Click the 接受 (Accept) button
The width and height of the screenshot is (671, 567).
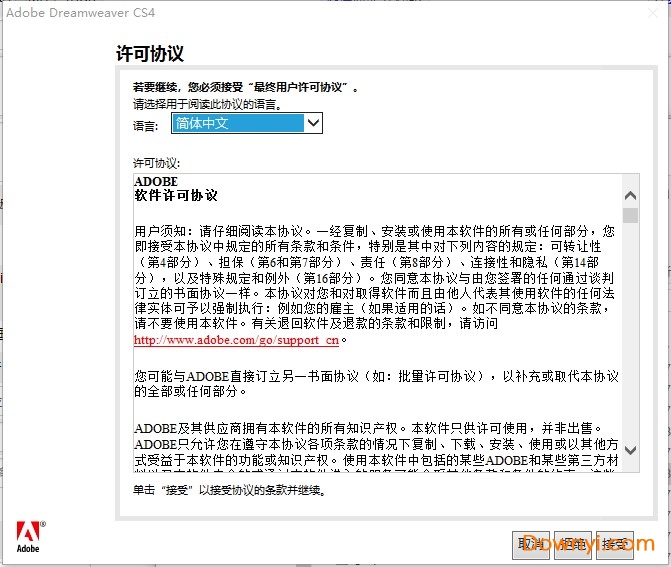[615, 545]
